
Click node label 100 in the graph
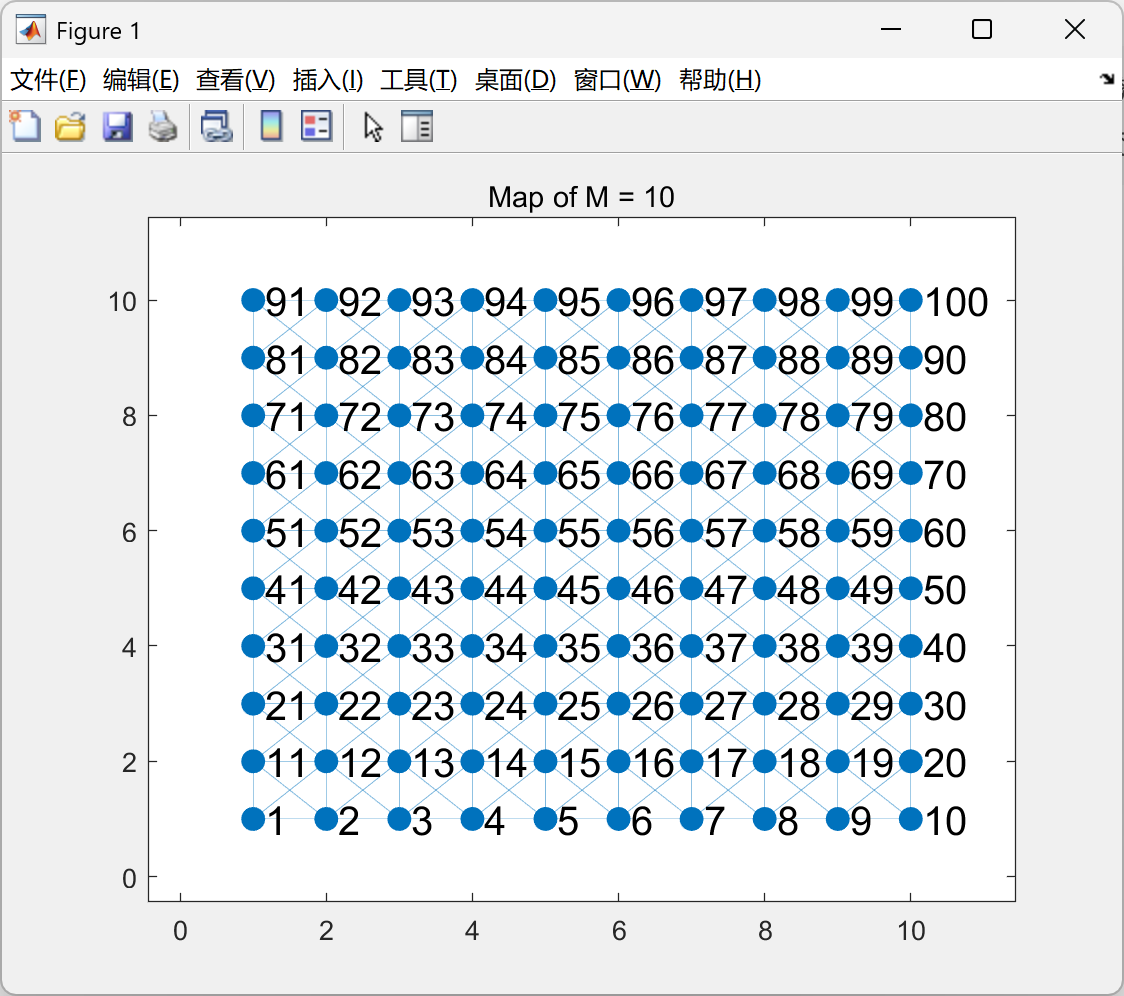click(x=956, y=303)
